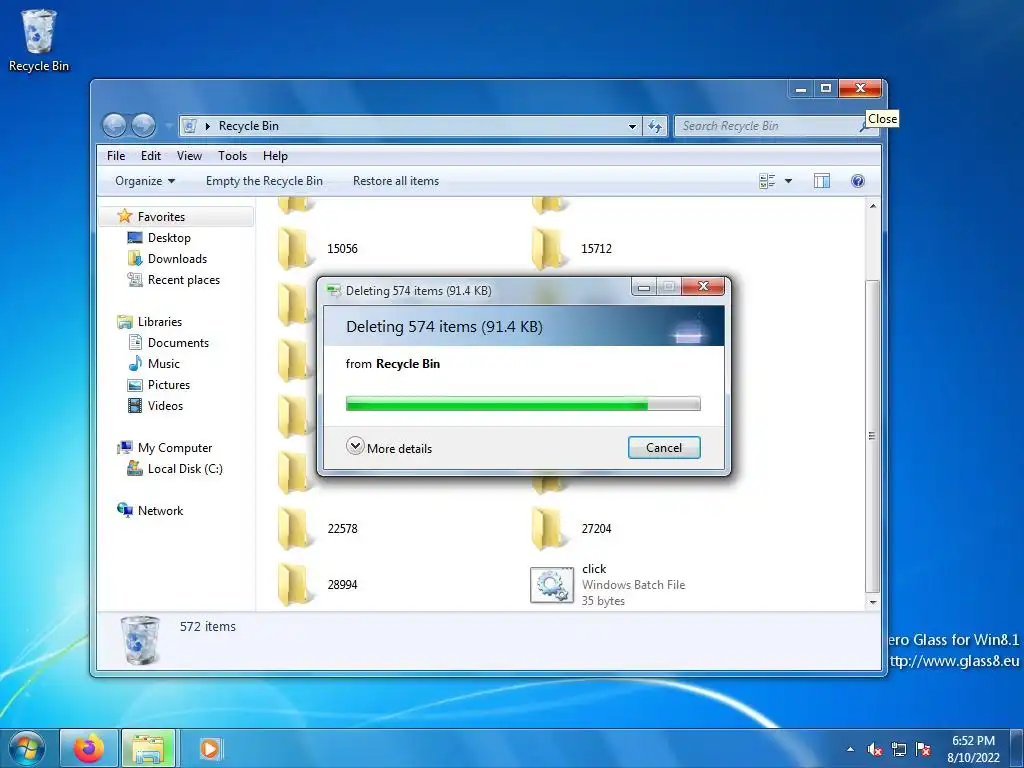Image resolution: width=1024 pixels, height=768 pixels.
Task: Go forward with the Forward arrow button
Action: (x=144, y=125)
